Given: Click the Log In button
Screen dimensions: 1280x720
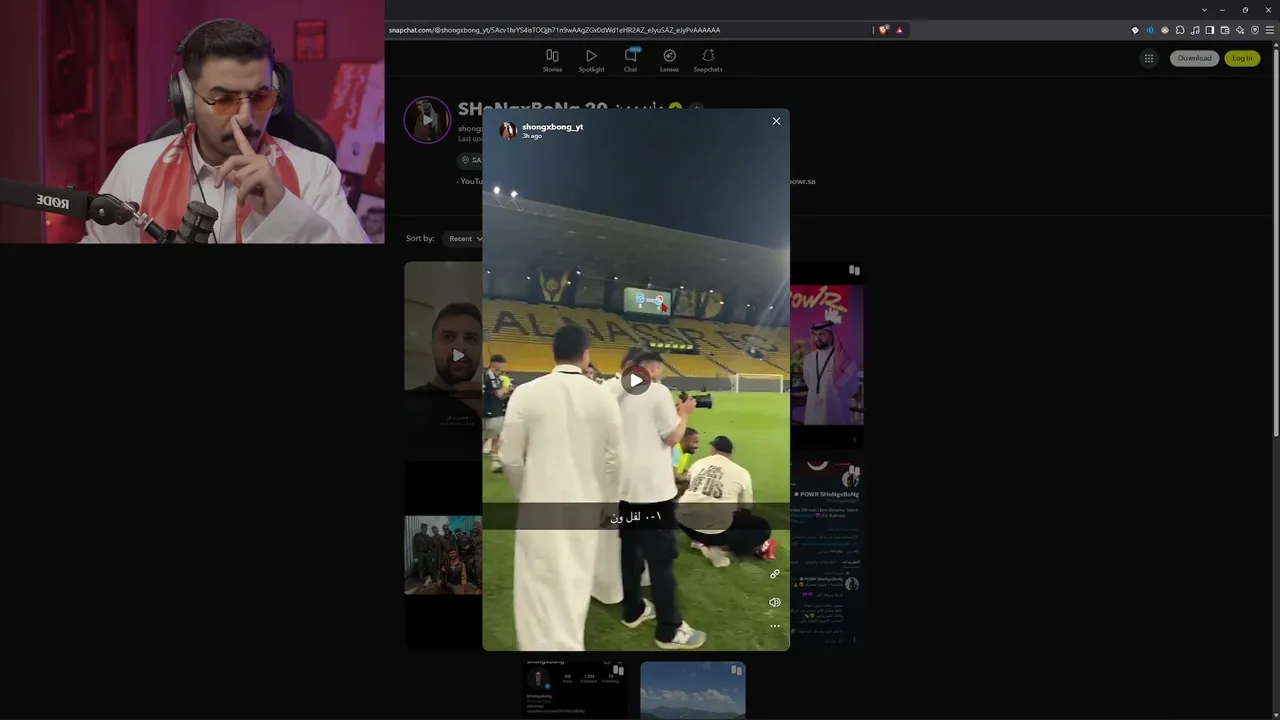Looking at the screenshot, I should coord(1242,58).
